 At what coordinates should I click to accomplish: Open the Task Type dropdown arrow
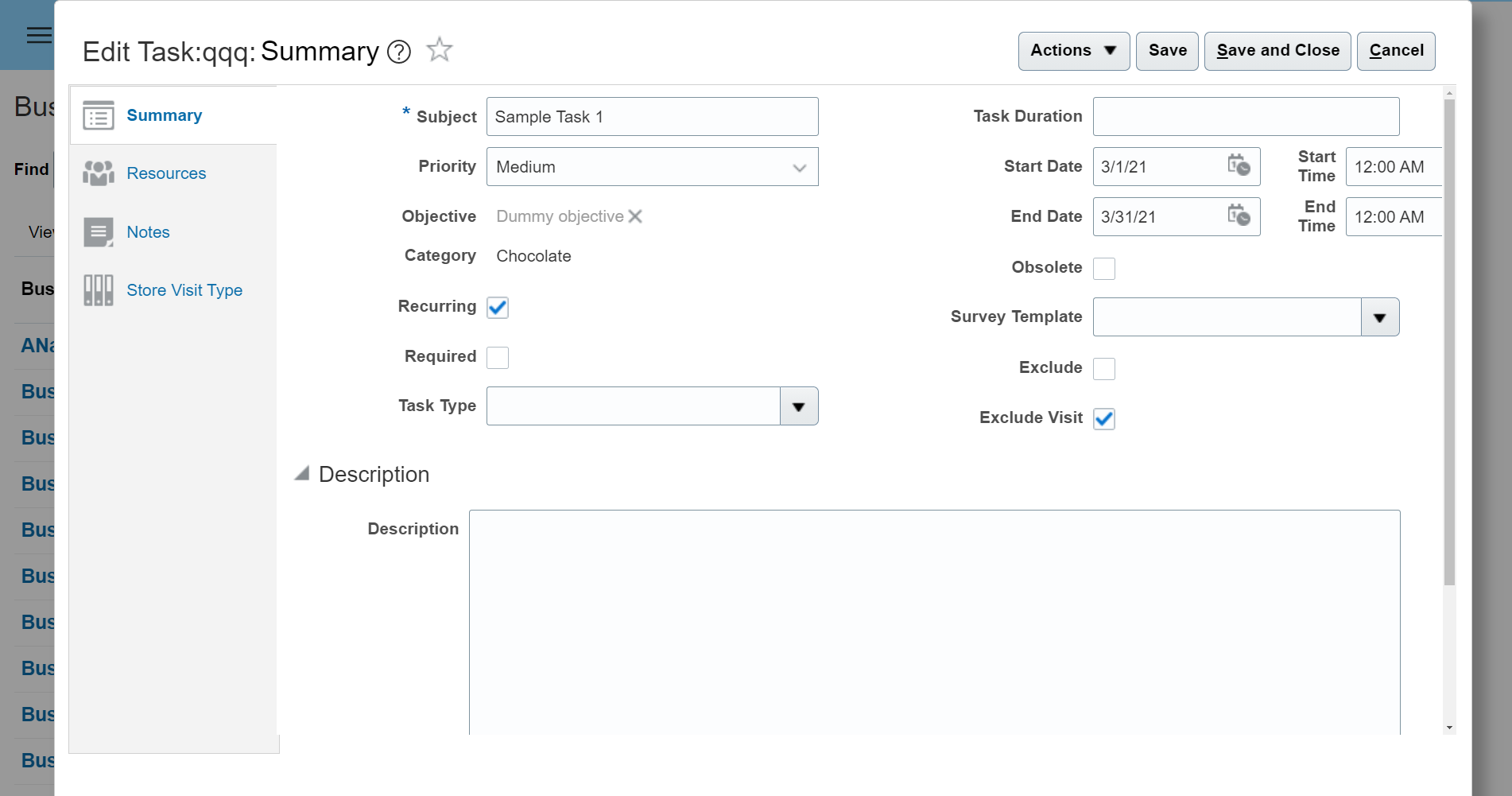click(x=799, y=407)
